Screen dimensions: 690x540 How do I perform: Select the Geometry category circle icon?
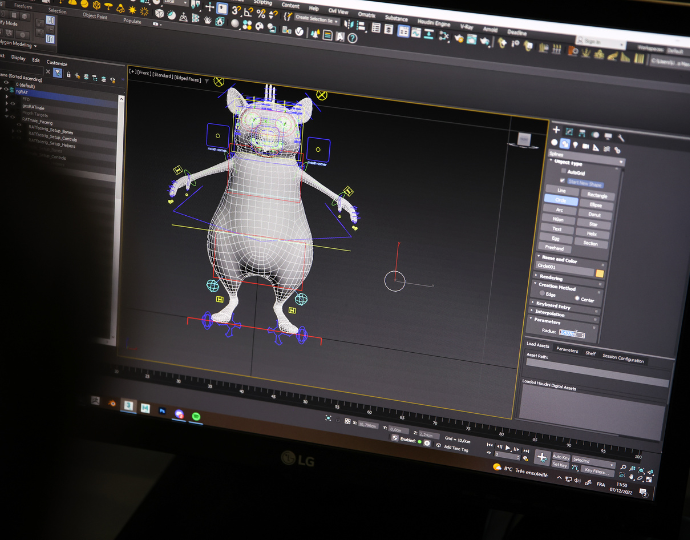pyautogui.click(x=554, y=142)
